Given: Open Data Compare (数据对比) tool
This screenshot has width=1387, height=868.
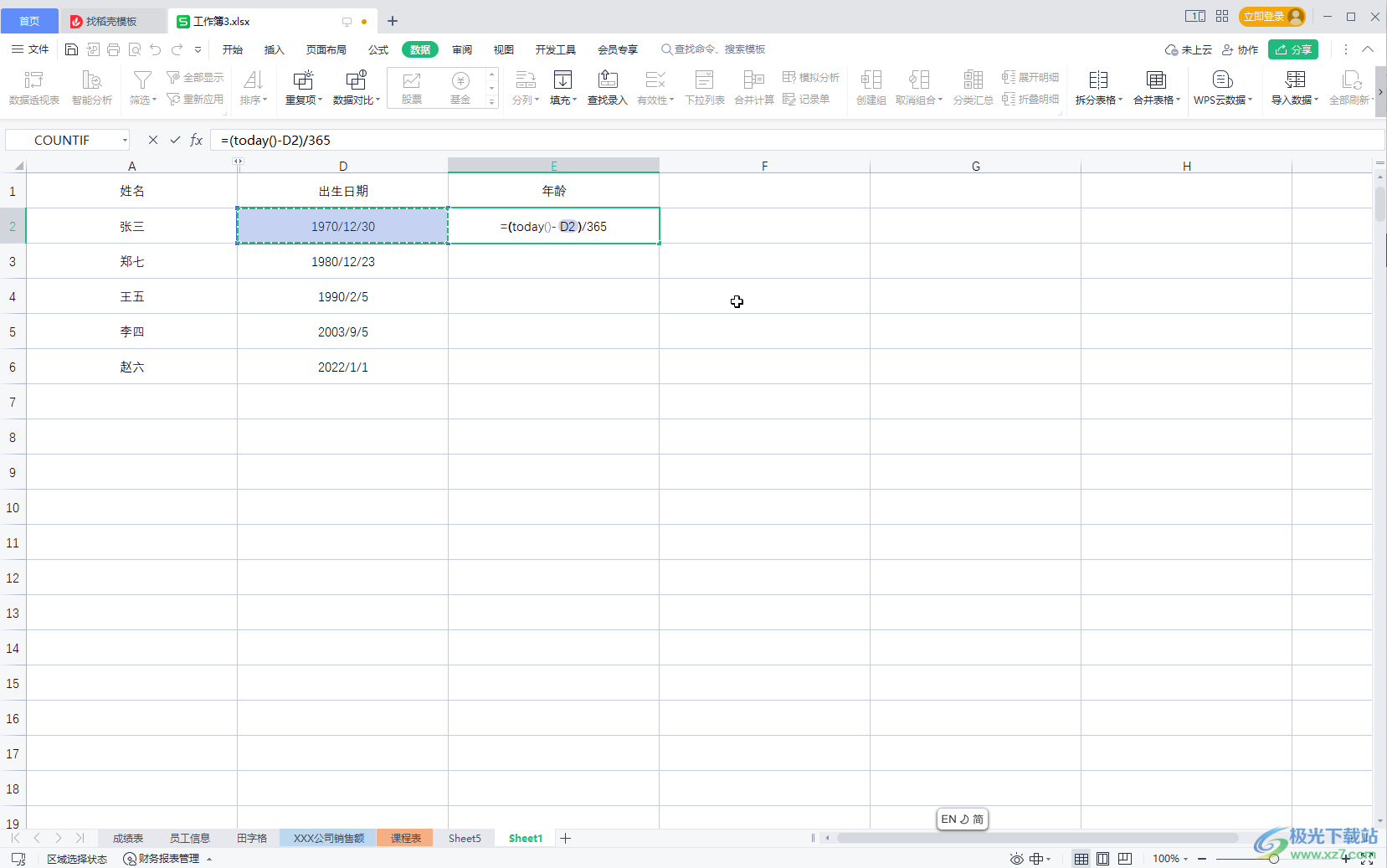Looking at the screenshot, I should [x=357, y=87].
